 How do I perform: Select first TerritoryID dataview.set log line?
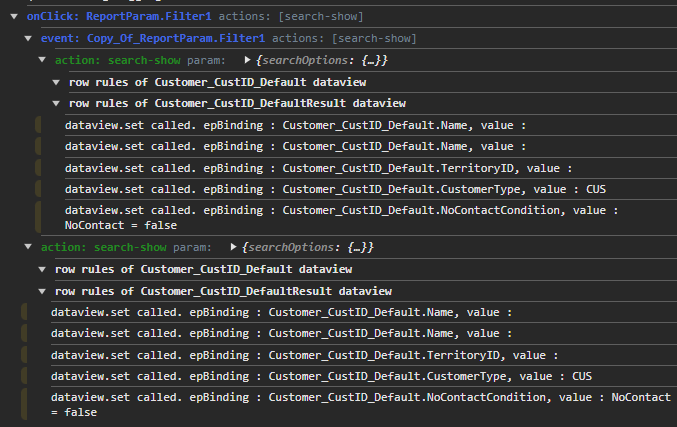tap(318, 168)
